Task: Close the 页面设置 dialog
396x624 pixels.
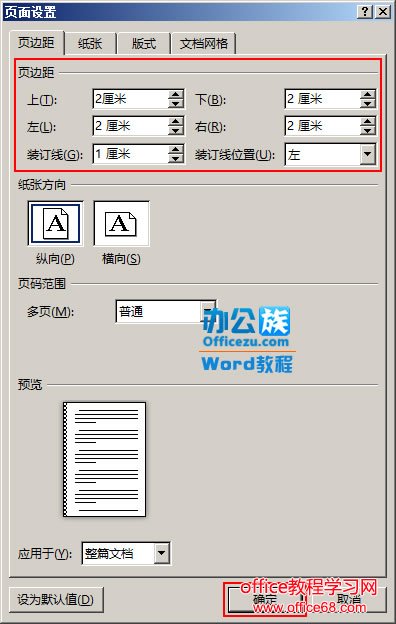Action: tap(383, 12)
